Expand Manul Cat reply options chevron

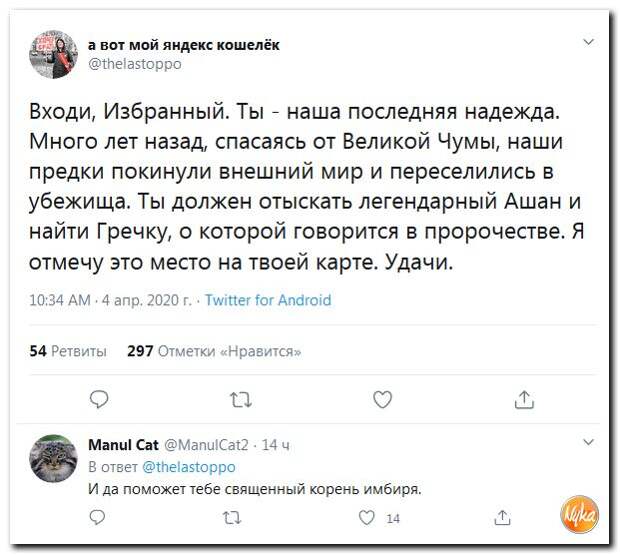coord(587,443)
